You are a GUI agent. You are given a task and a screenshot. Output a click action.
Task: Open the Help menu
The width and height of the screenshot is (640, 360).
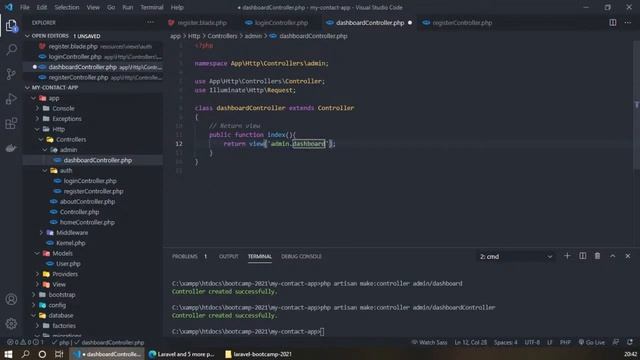[x=177, y=7]
